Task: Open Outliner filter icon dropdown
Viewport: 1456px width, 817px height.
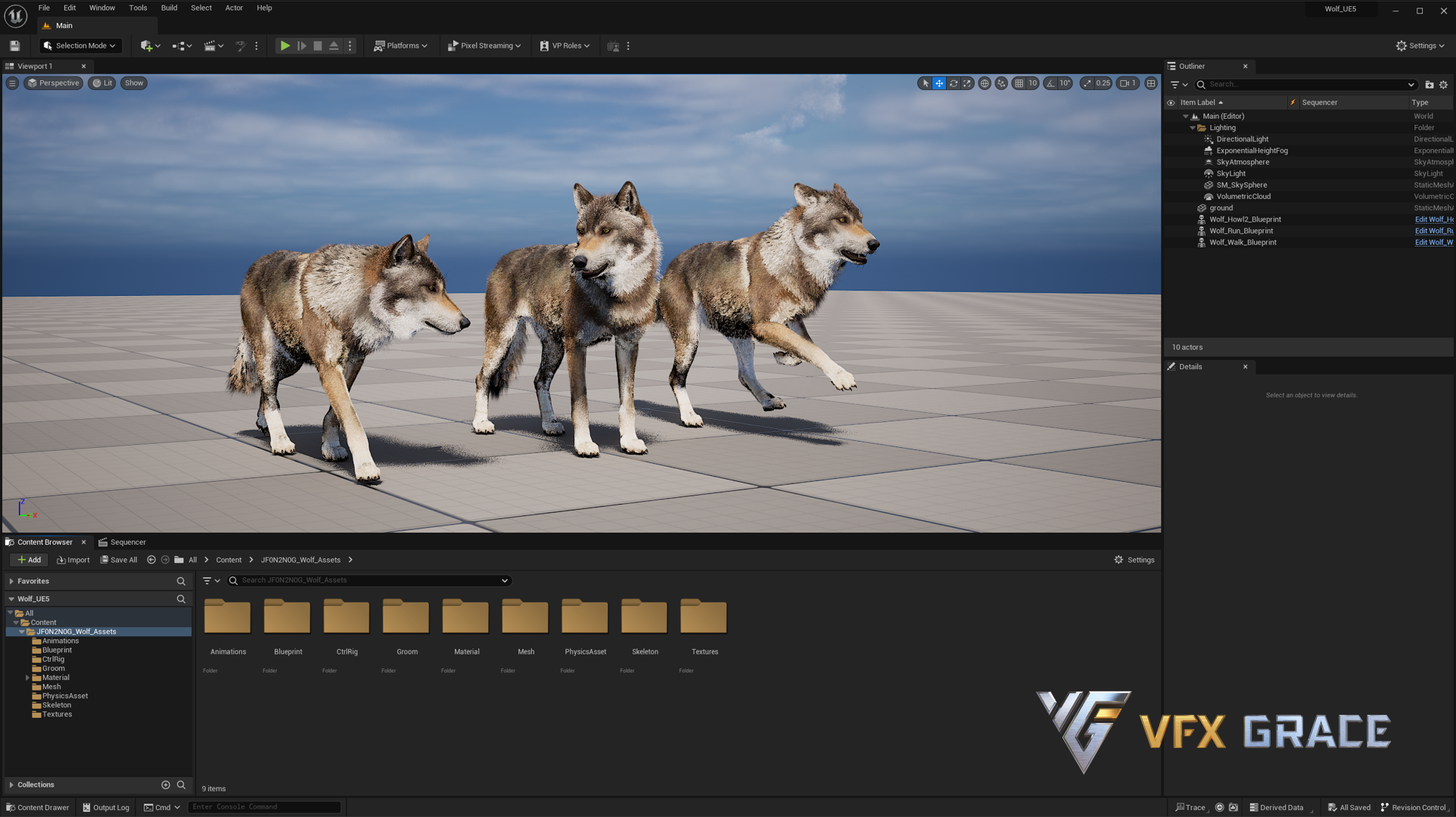Action: pyautogui.click(x=1179, y=85)
